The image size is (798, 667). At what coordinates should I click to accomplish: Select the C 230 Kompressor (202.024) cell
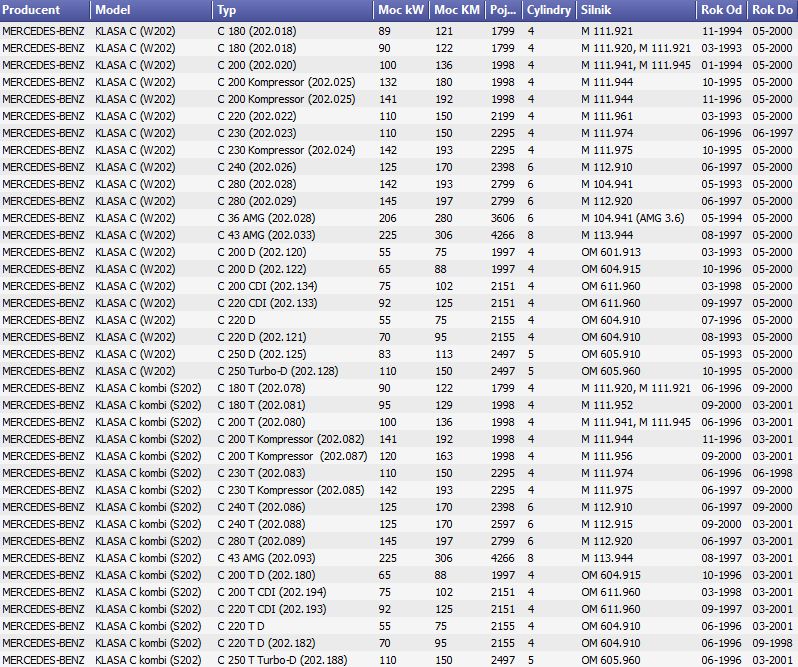(x=286, y=150)
